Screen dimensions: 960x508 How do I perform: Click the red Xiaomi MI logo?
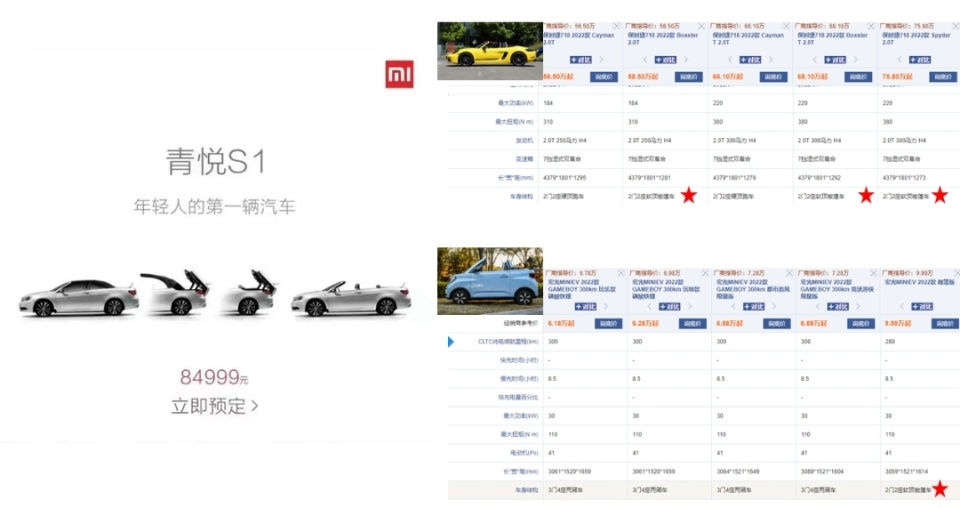click(x=399, y=74)
